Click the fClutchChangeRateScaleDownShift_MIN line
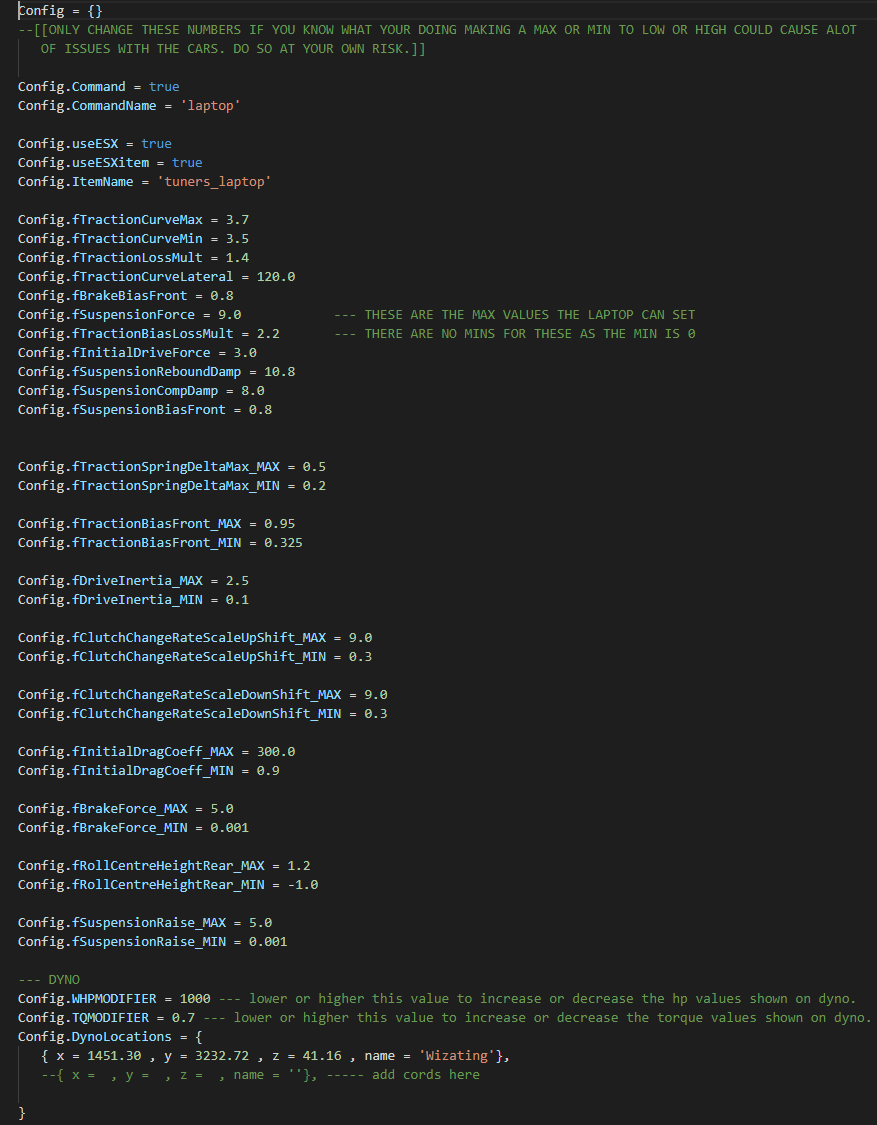 click(202, 714)
